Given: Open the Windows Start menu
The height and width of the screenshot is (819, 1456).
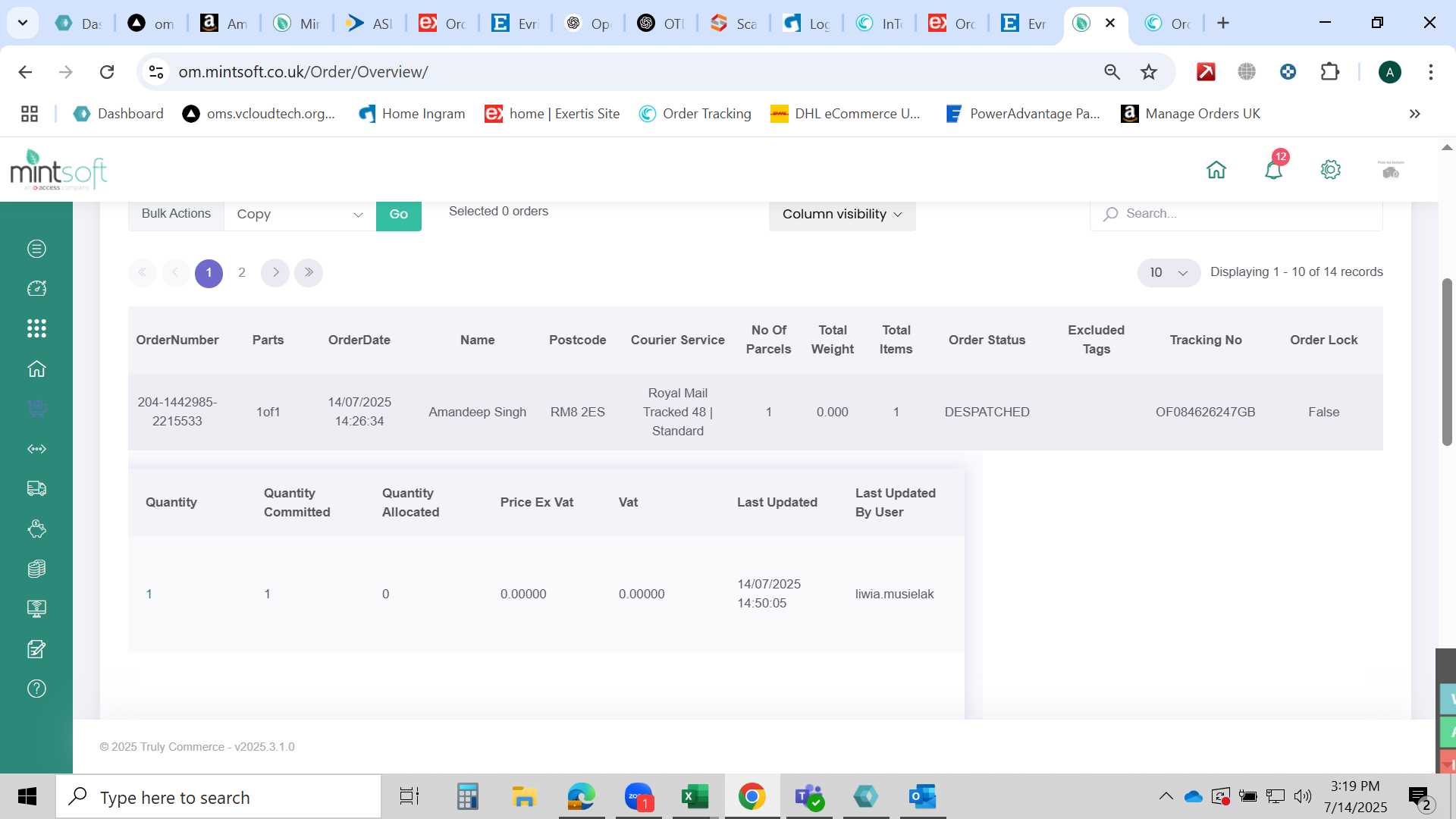Looking at the screenshot, I should click(27, 797).
